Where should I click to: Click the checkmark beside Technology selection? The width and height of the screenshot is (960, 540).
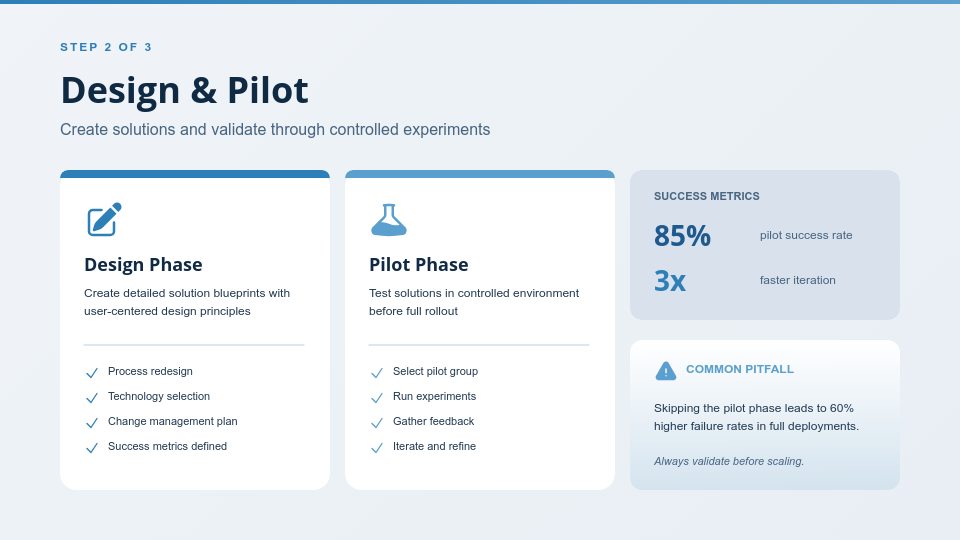pos(92,398)
